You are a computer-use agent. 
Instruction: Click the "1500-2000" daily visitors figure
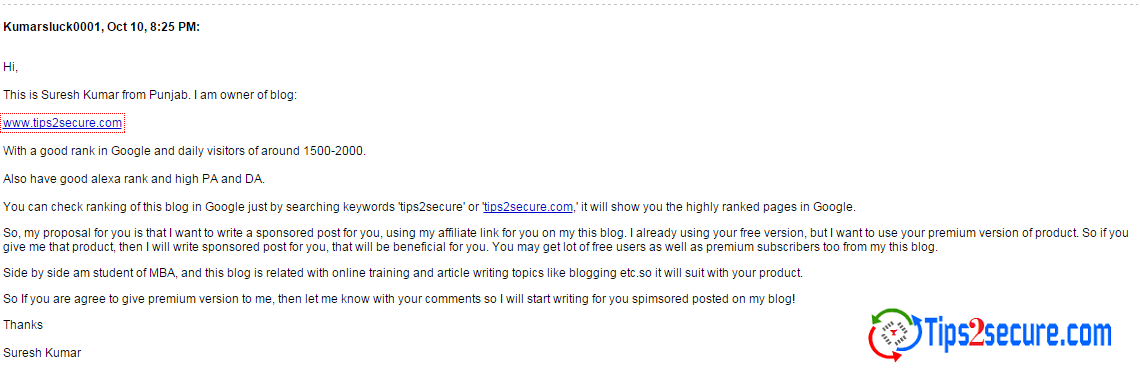click(x=337, y=151)
